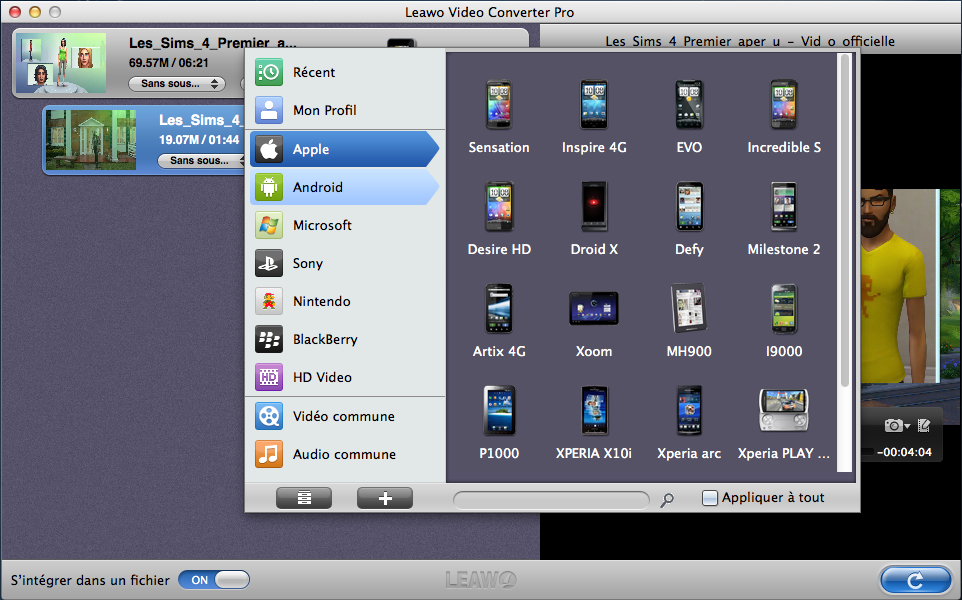Click the Les_Sims_4_Premier video thumbnail
This screenshot has width=962, height=600.
click(61, 63)
